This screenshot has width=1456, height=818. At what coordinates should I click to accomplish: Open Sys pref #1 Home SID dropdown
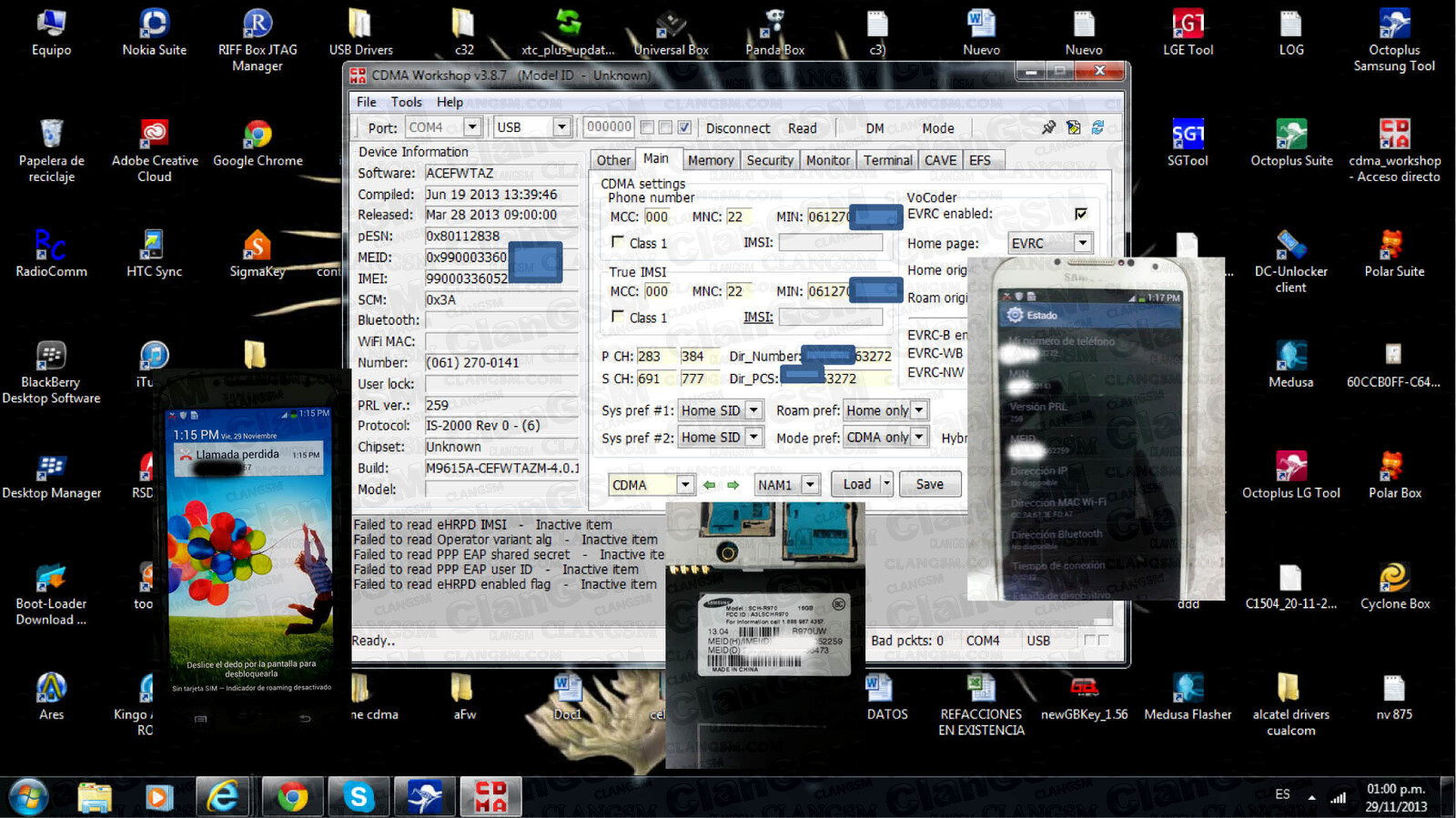pos(753,410)
